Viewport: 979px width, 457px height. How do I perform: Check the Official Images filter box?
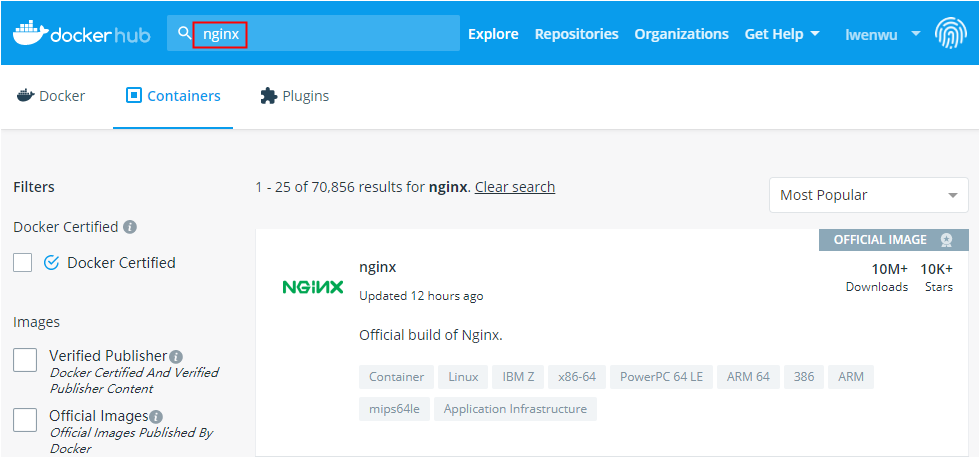tap(25, 420)
